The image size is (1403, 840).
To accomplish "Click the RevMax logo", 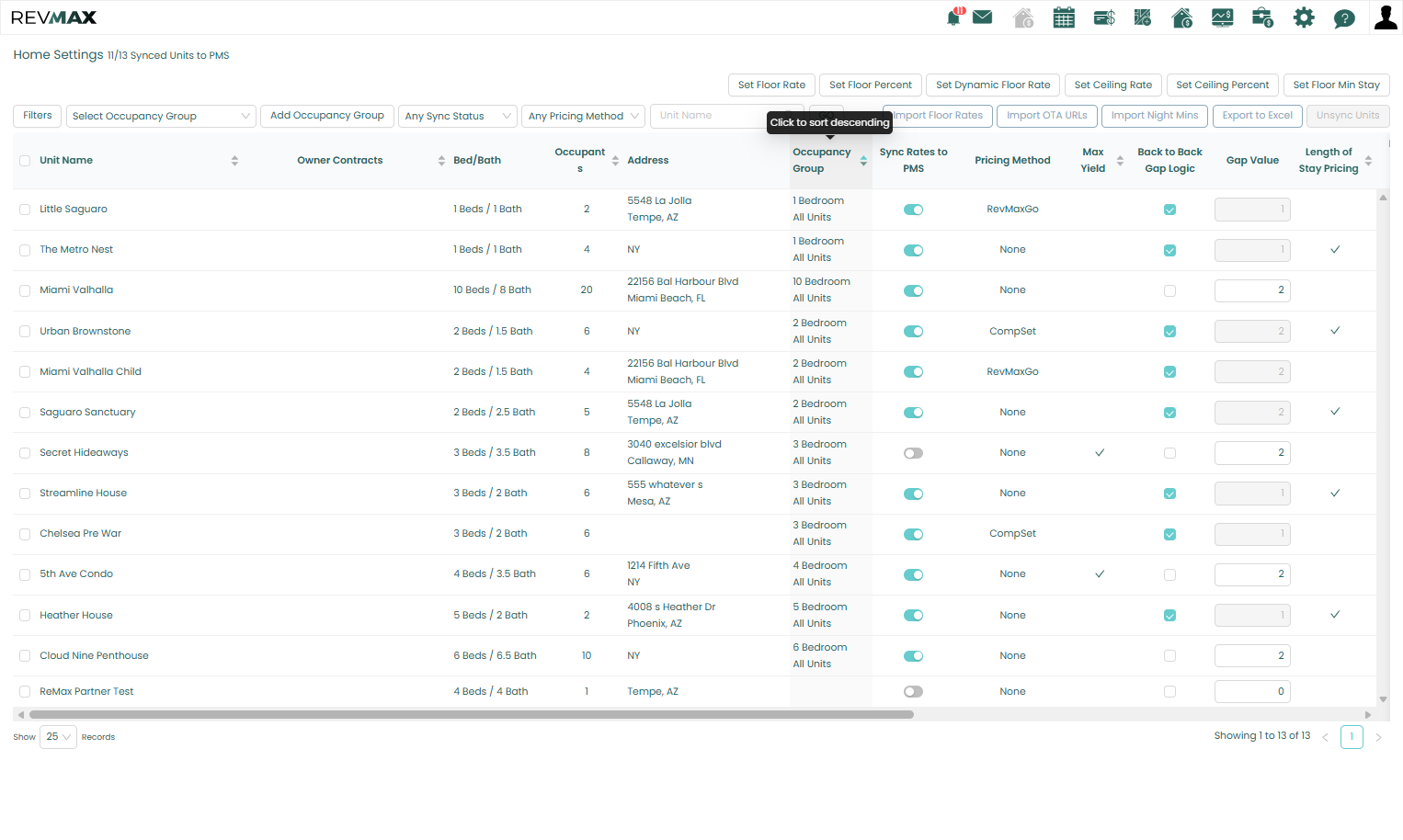I will 53,17.
